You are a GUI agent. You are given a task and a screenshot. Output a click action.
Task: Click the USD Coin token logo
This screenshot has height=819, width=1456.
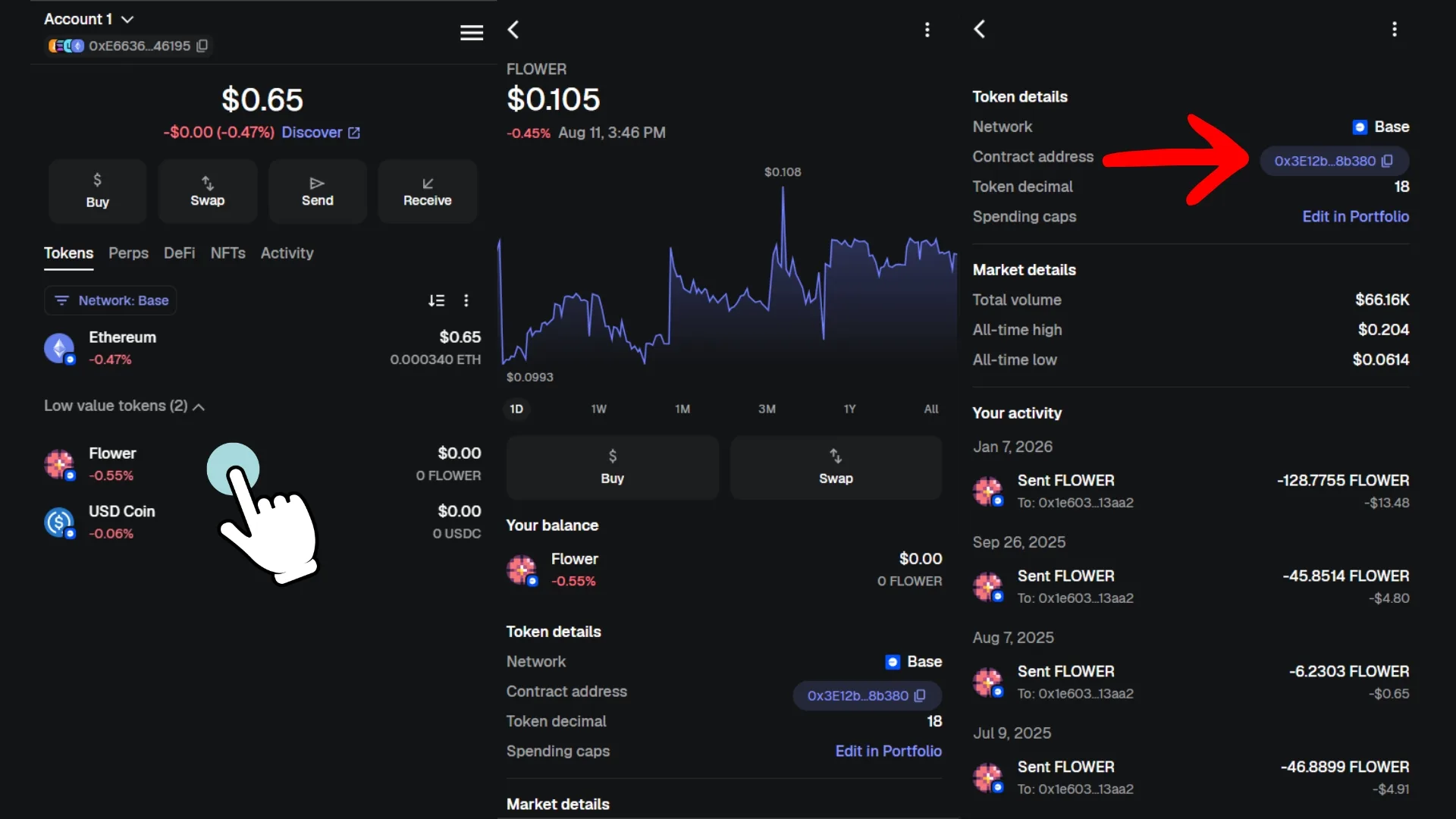coord(59,522)
